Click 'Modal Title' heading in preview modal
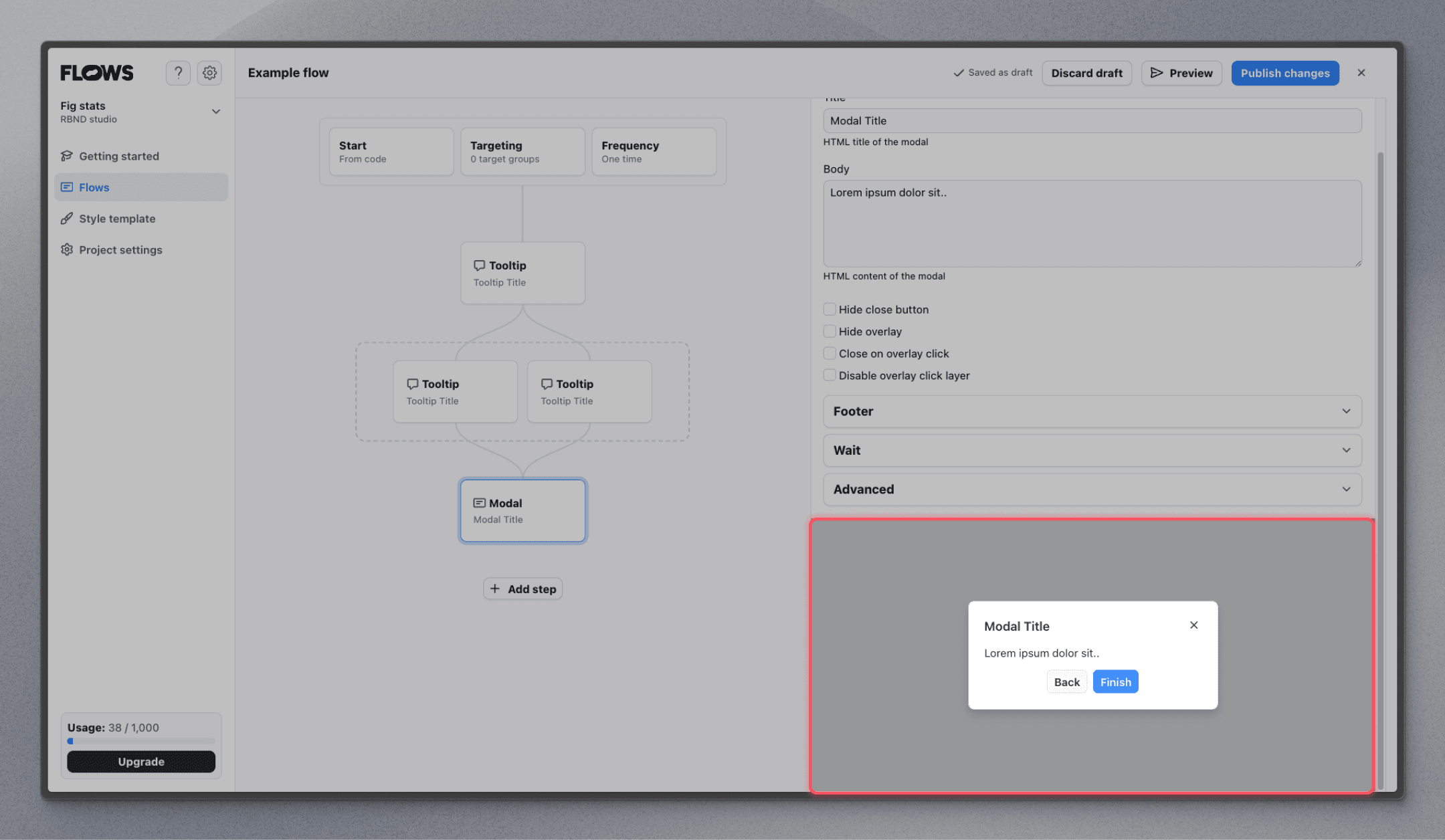Viewport: 1445px width, 840px height. click(1017, 626)
